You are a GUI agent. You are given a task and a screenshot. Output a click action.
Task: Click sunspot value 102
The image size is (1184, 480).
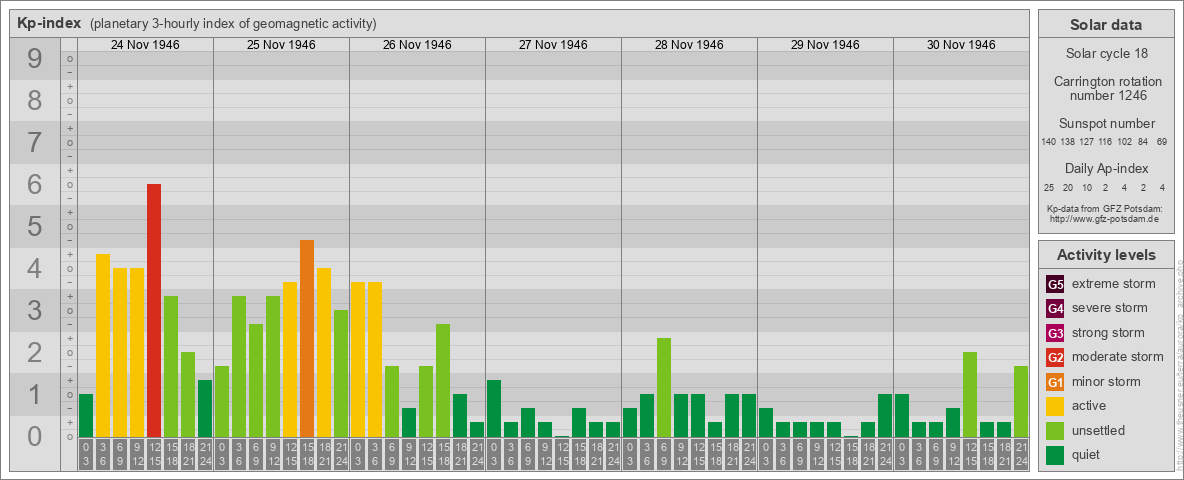(1125, 142)
